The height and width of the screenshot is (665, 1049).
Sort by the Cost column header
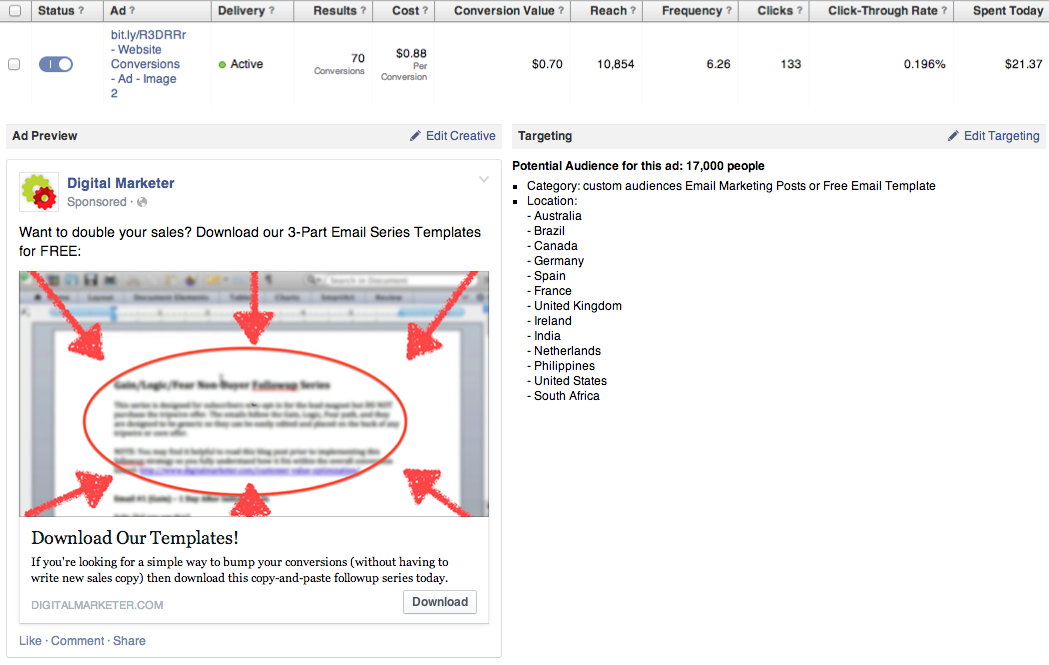point(405,11)
